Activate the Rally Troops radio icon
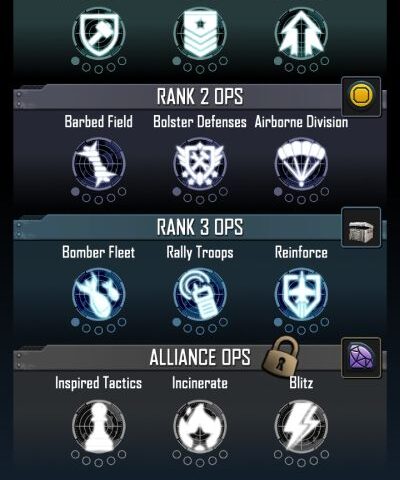The image size is (400, 480). coord(200,295)
